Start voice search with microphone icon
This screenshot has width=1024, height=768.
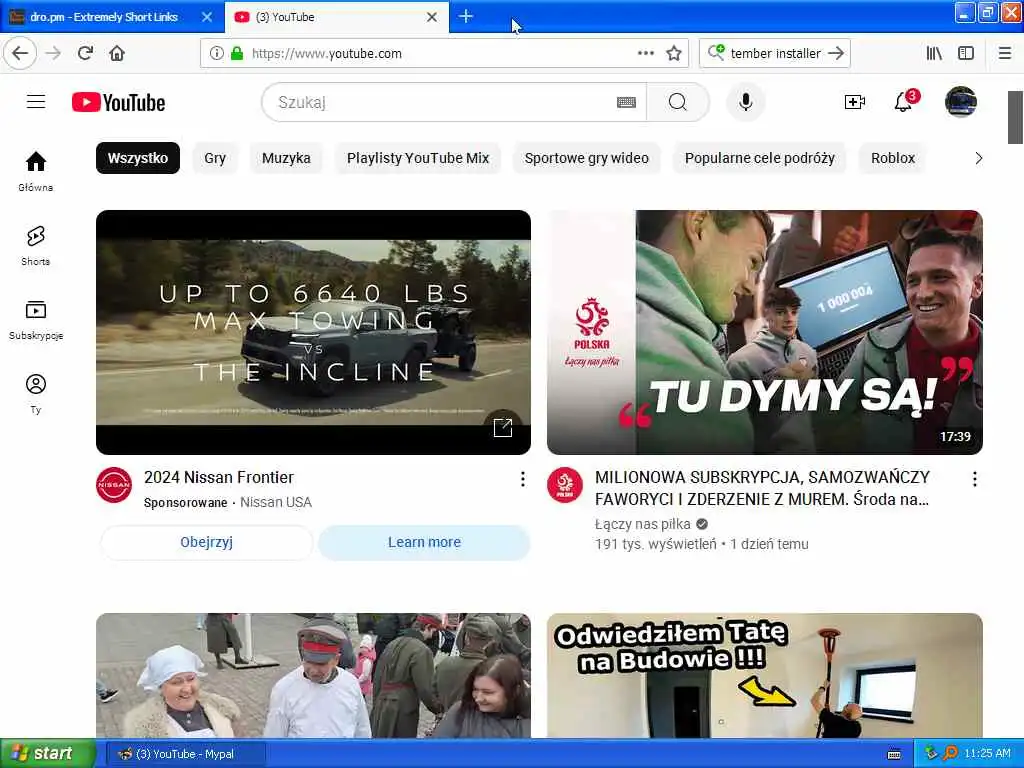(x=745, y=103)
